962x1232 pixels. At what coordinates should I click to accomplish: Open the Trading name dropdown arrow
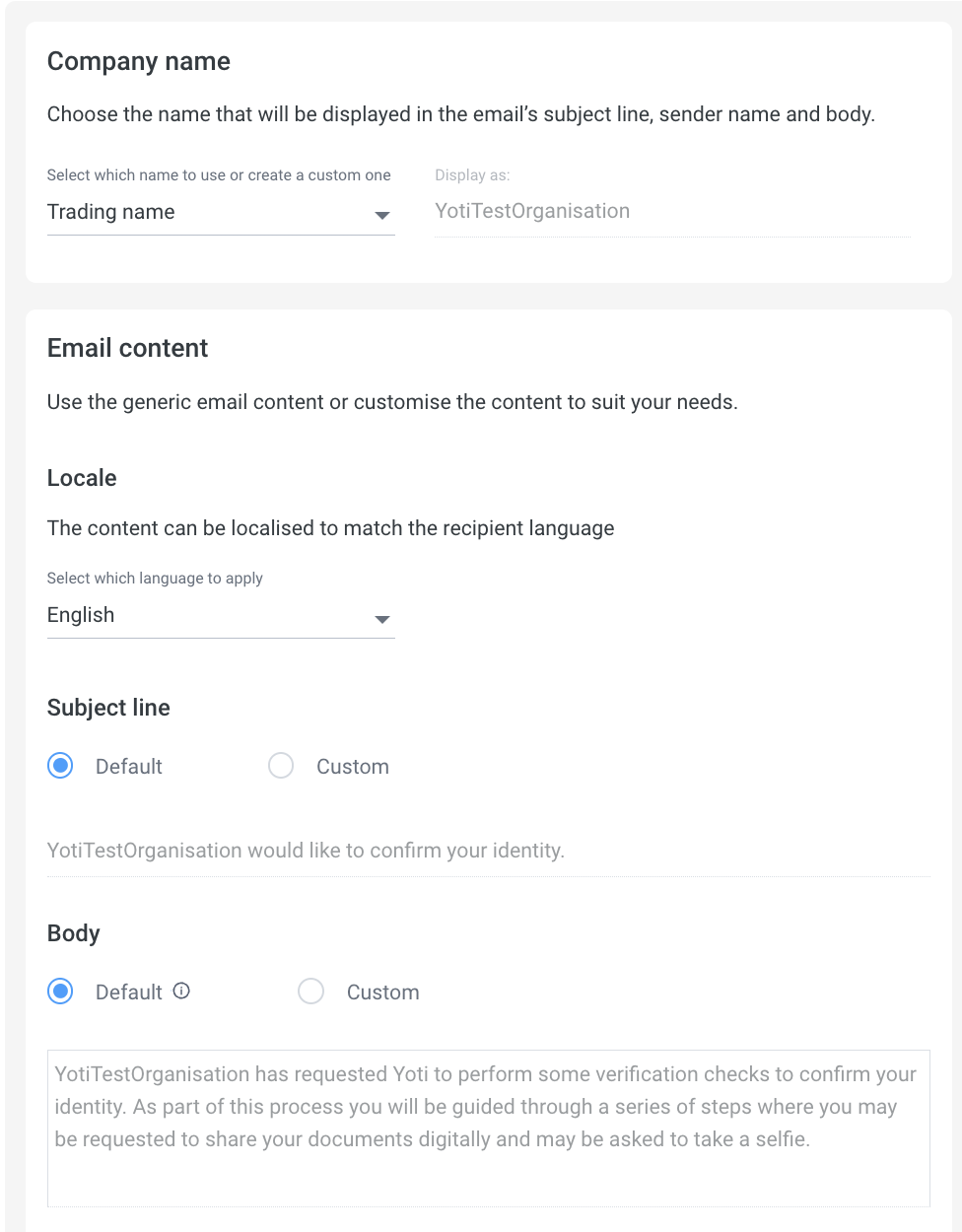click(x=382, y=215)
